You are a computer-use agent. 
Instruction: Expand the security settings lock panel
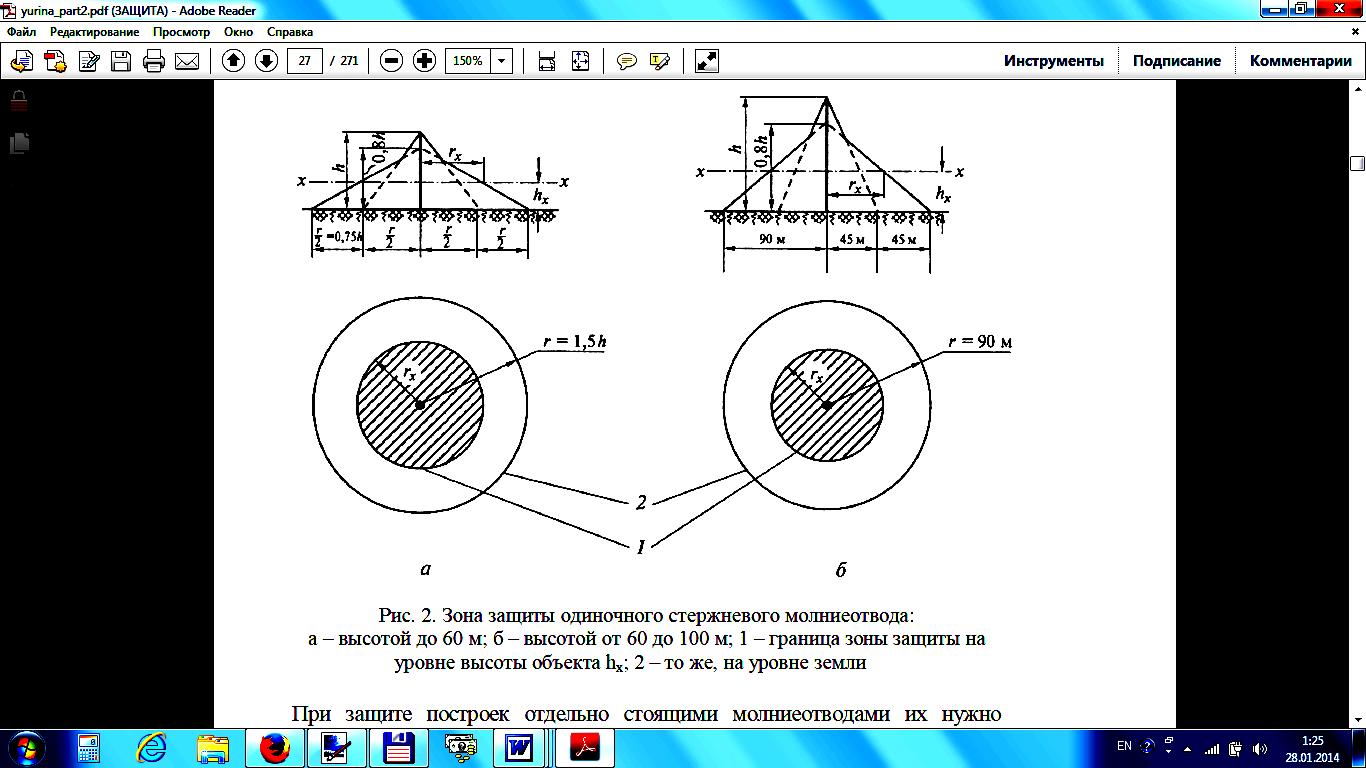(19, 101)
